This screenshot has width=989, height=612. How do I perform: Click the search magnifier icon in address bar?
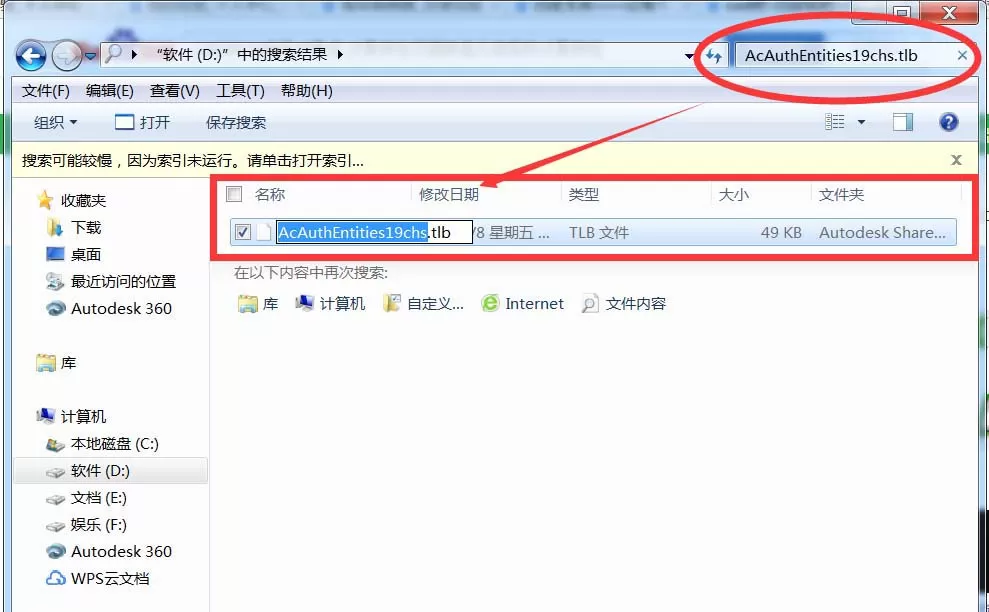114,54
